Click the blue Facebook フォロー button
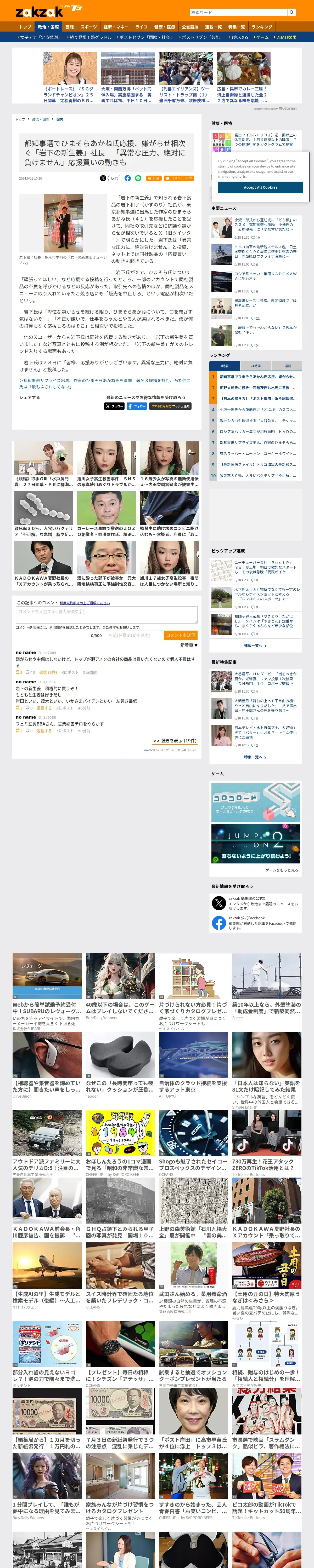This screenshot has height=1568, width=314. 137,406
